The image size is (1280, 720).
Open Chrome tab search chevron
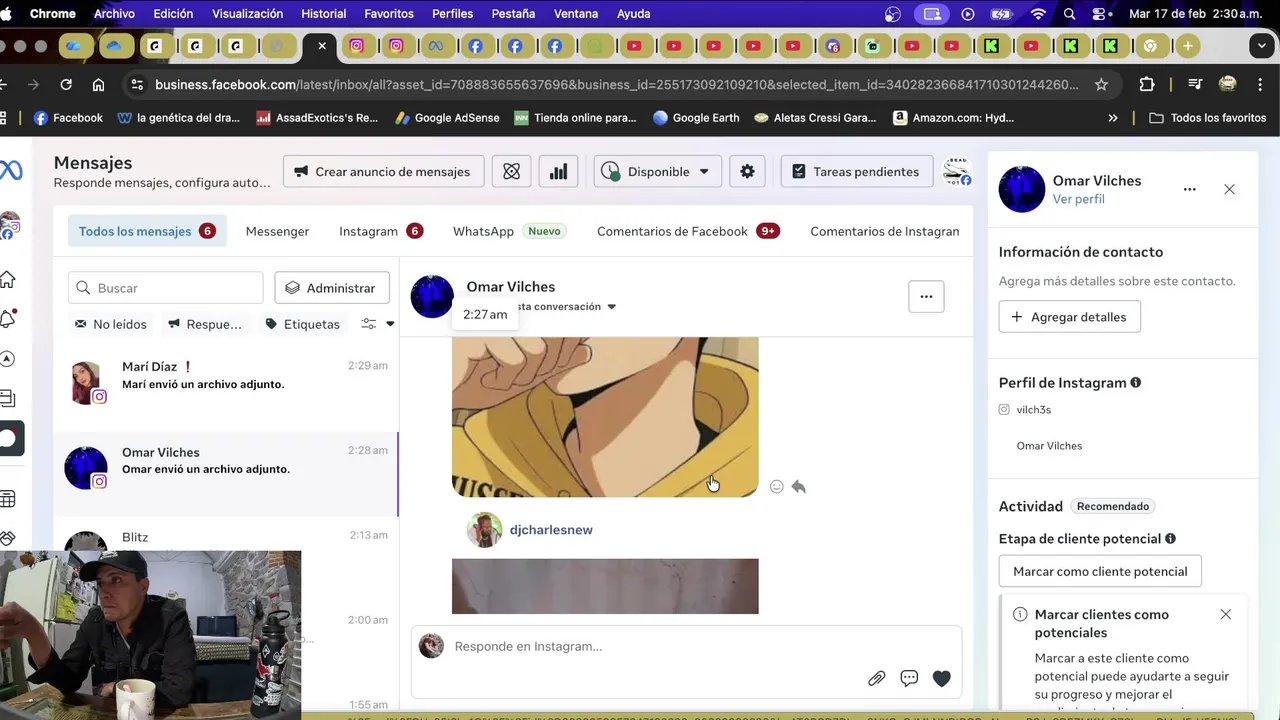(1263, 46)
